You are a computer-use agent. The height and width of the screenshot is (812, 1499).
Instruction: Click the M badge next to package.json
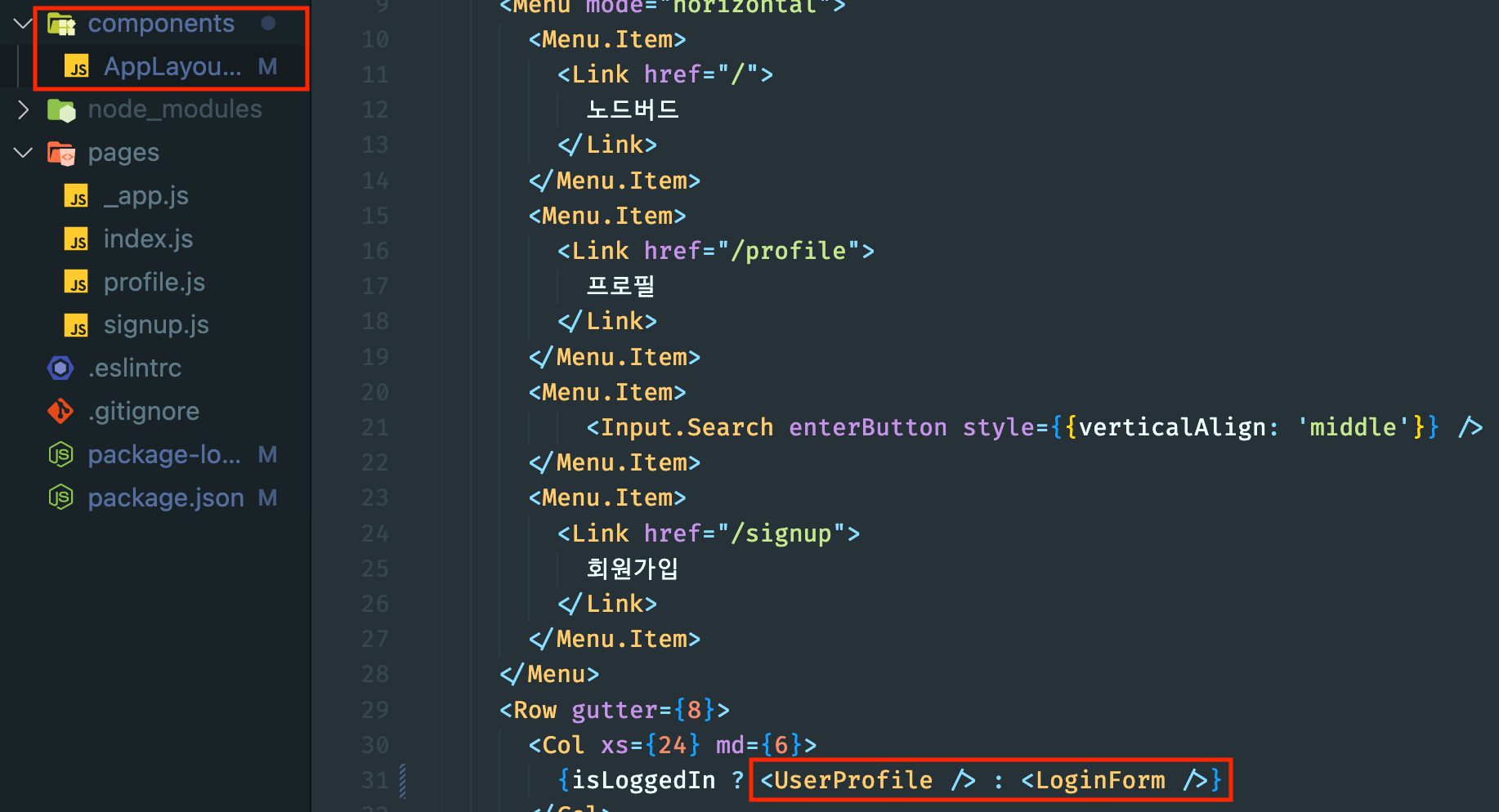pyautogui.click(x=267, y=497)
